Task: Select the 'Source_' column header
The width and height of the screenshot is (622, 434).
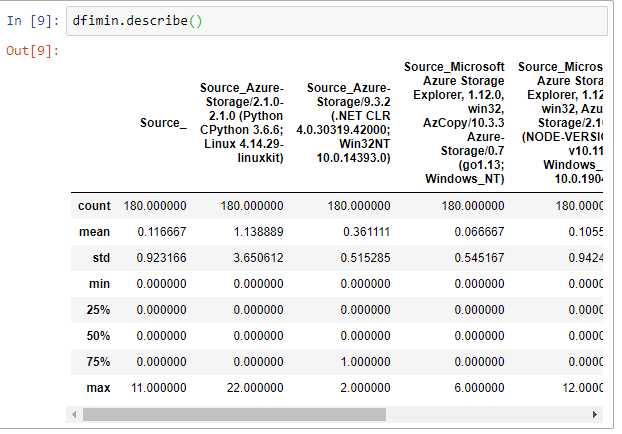Action: (x=163, y=123)
